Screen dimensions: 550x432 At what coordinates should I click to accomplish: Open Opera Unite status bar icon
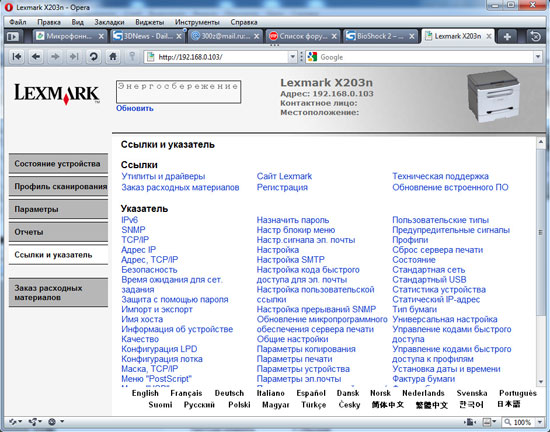[x=35, y=421]
